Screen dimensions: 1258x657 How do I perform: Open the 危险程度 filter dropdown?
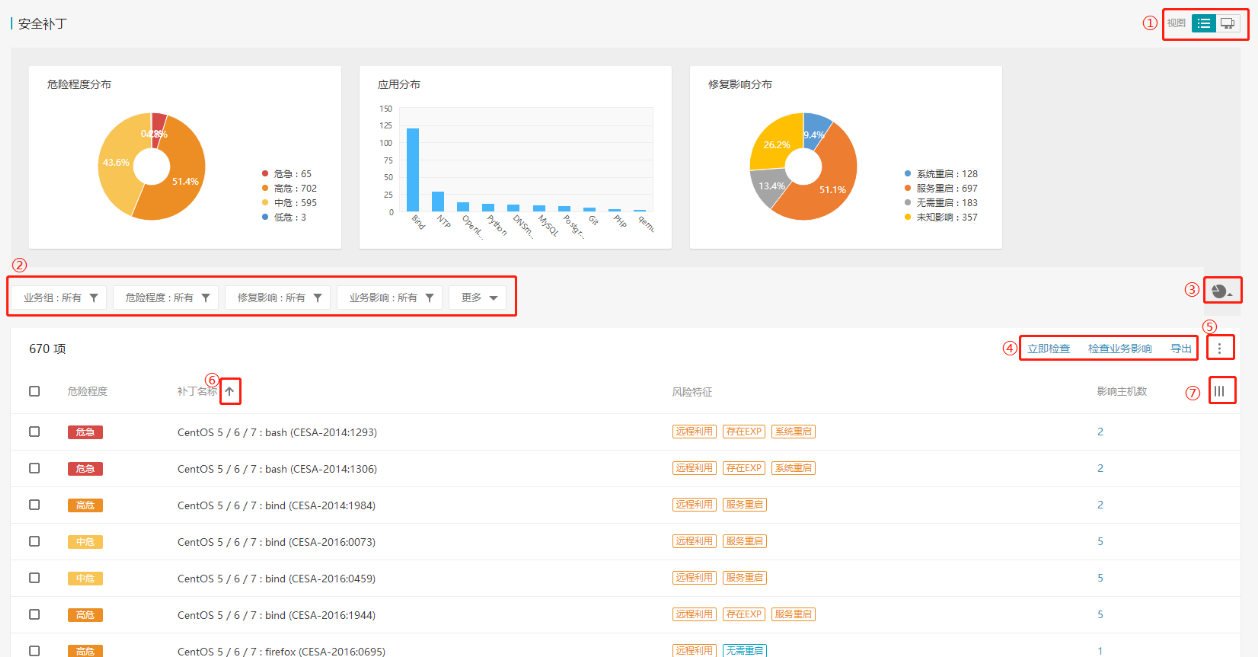(x=166, y=298)
